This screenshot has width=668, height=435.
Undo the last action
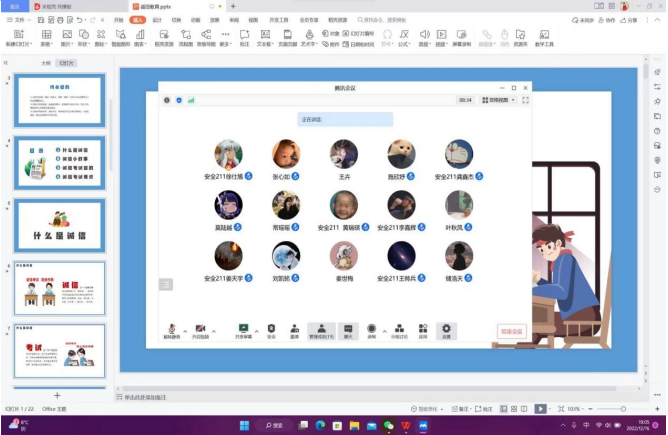(79, 20)
